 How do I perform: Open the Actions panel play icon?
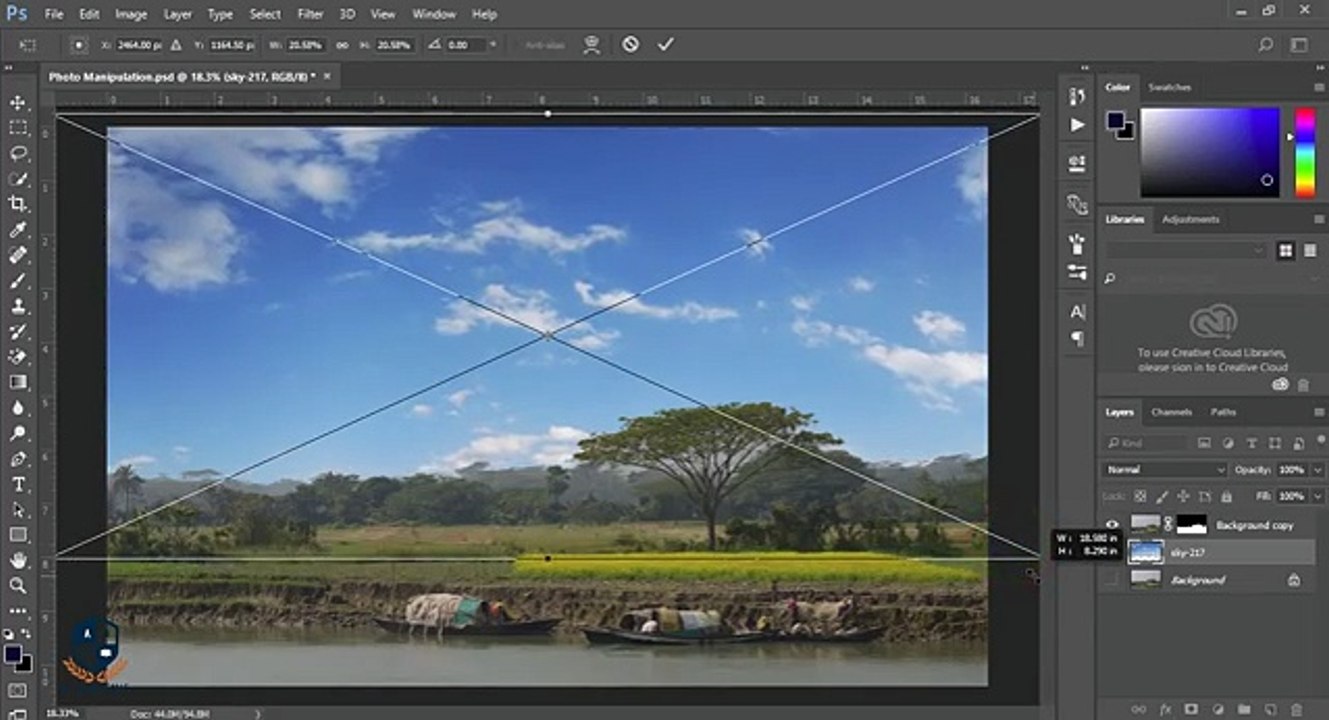[1077, 125]
